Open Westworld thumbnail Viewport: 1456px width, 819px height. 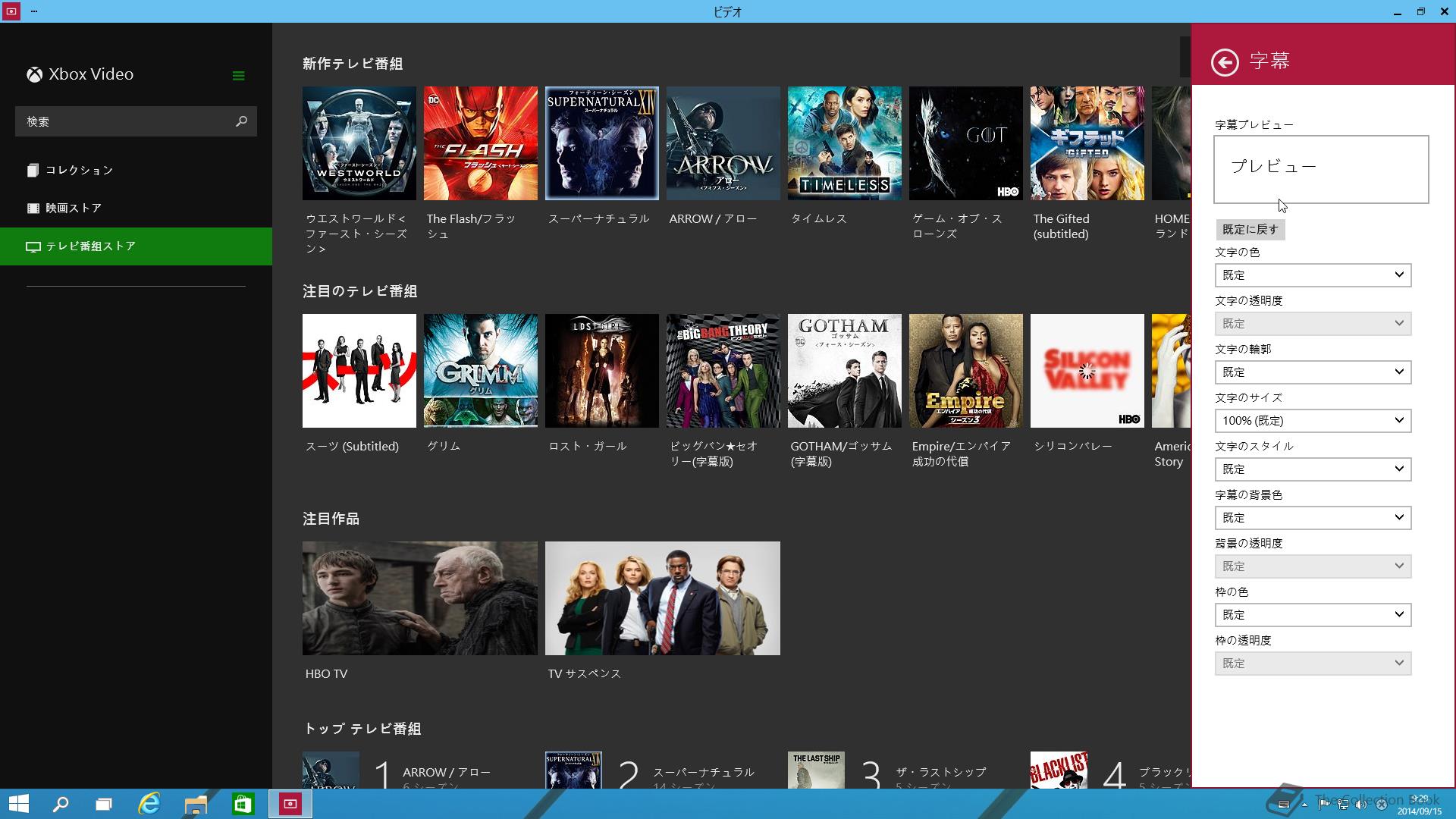[x=359, y=143]
